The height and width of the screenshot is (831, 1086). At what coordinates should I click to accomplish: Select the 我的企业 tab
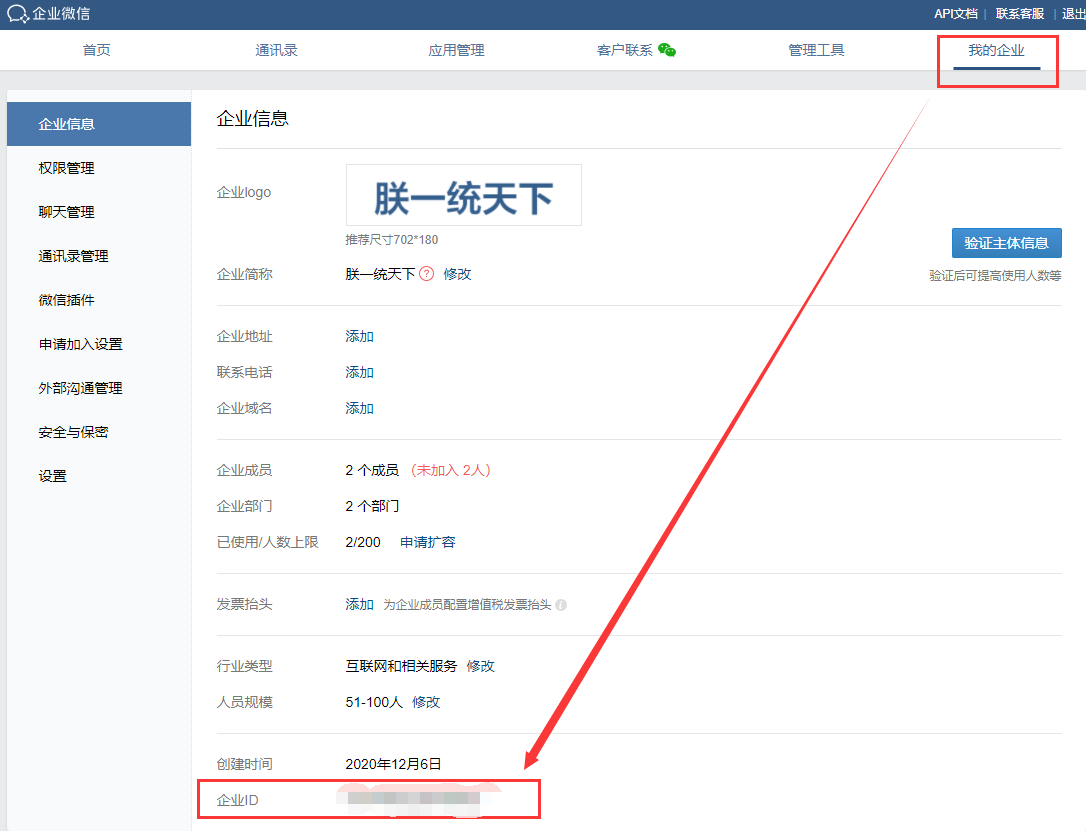(x=997, y=50)
